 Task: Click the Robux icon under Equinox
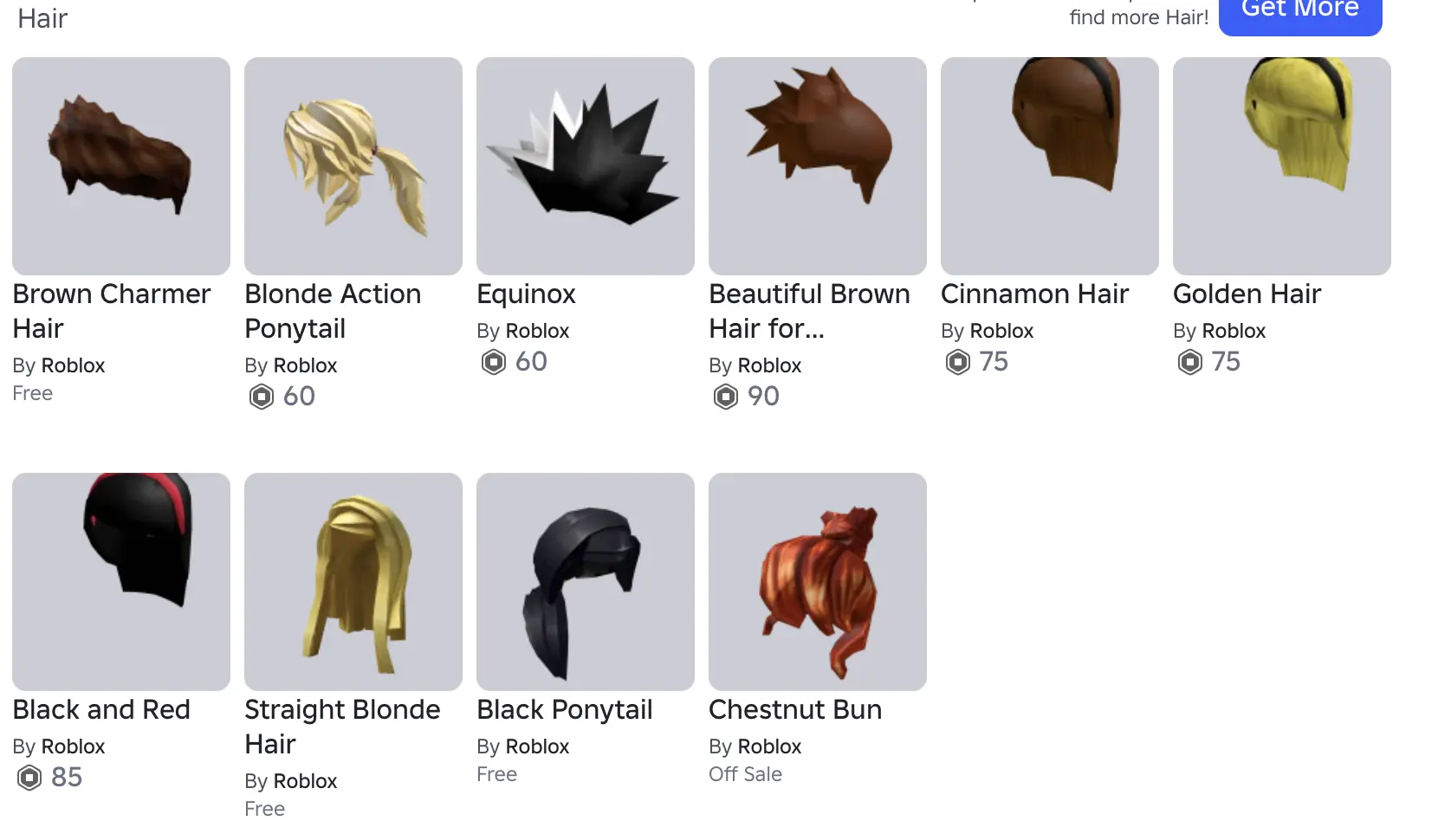click(494, 362)
